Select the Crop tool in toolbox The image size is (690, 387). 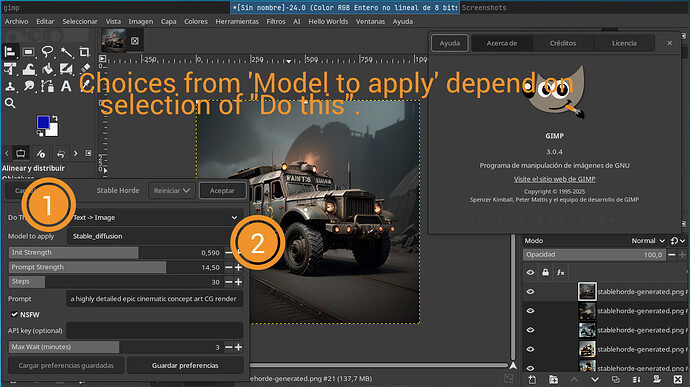84,52
